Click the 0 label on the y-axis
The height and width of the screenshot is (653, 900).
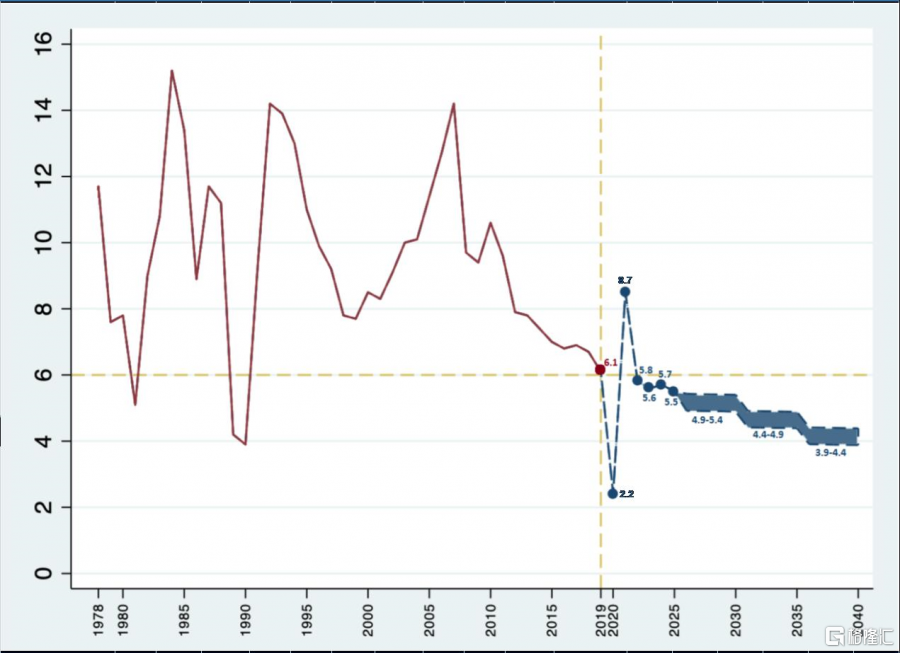point(42,573)
